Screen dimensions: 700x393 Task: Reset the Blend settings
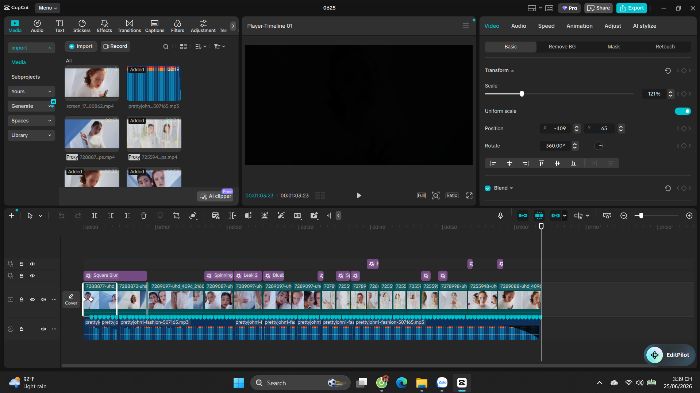(668, 188)
